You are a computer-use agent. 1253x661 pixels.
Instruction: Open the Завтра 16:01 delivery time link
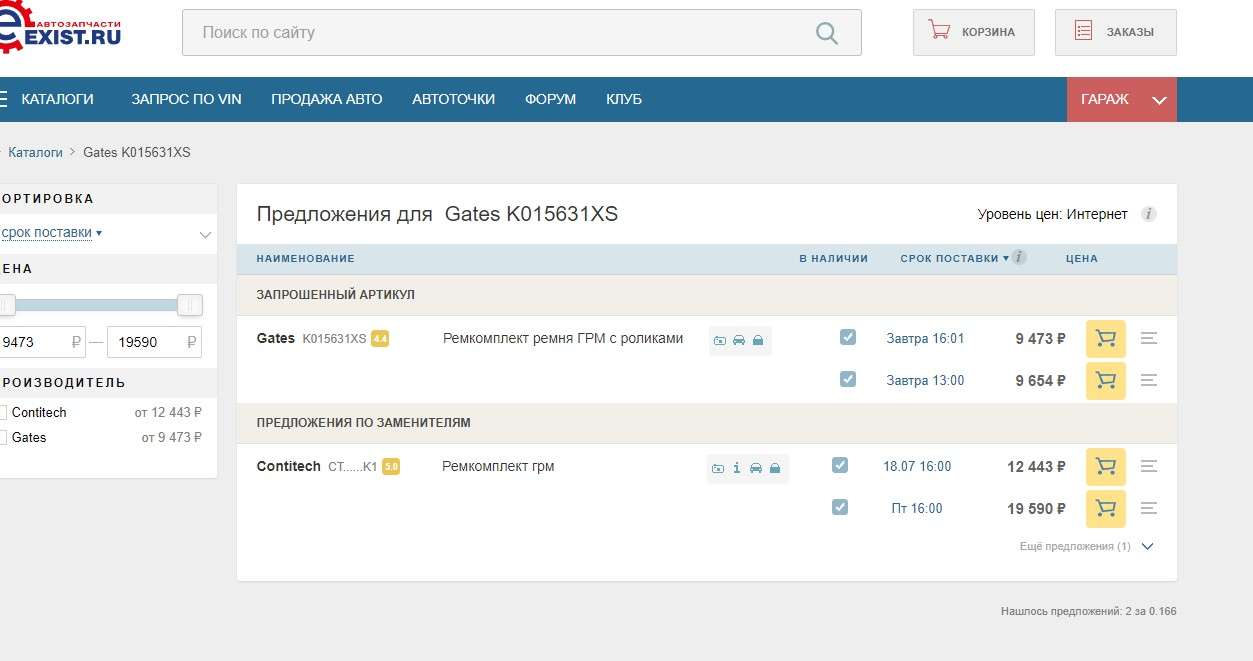(x=925, y=338)
